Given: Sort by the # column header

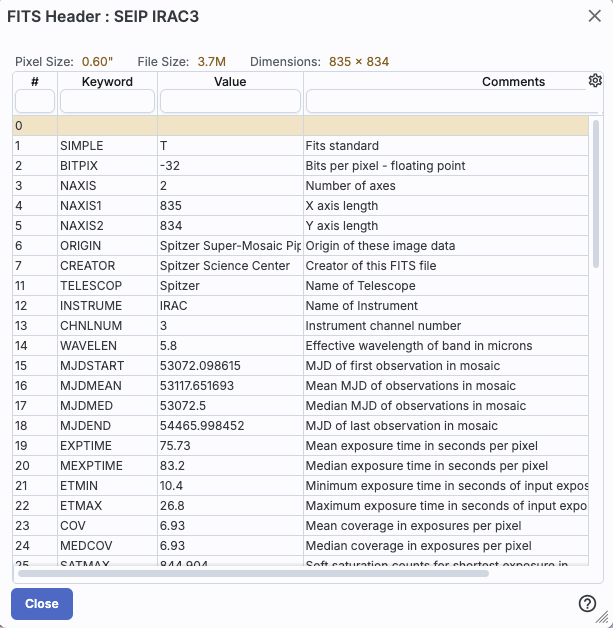Looking at the screenshot, I should coord(35,82).
